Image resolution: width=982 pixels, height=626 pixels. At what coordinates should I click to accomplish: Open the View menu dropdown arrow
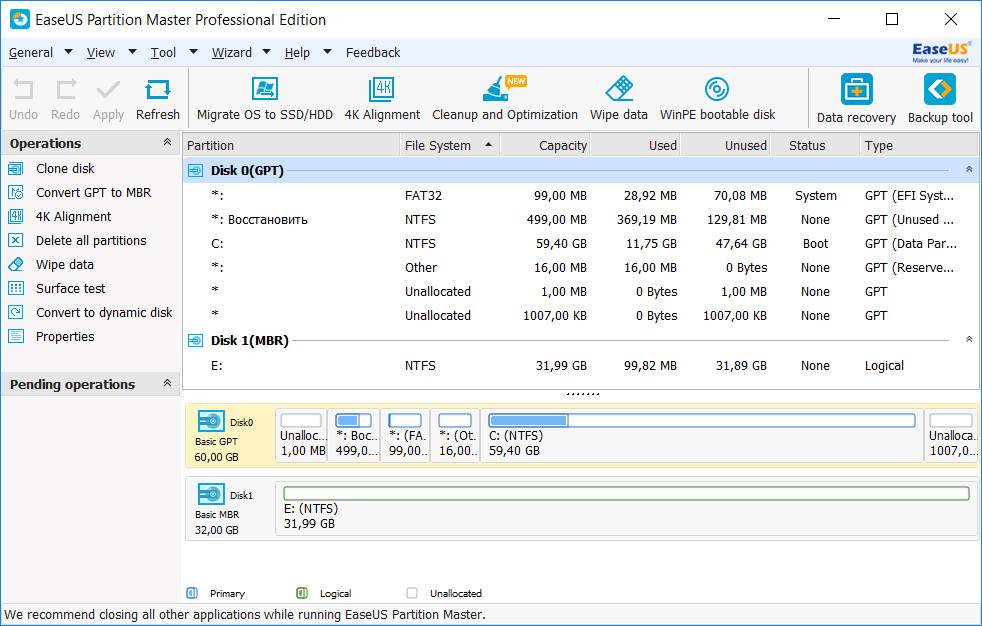click(132, 51)
